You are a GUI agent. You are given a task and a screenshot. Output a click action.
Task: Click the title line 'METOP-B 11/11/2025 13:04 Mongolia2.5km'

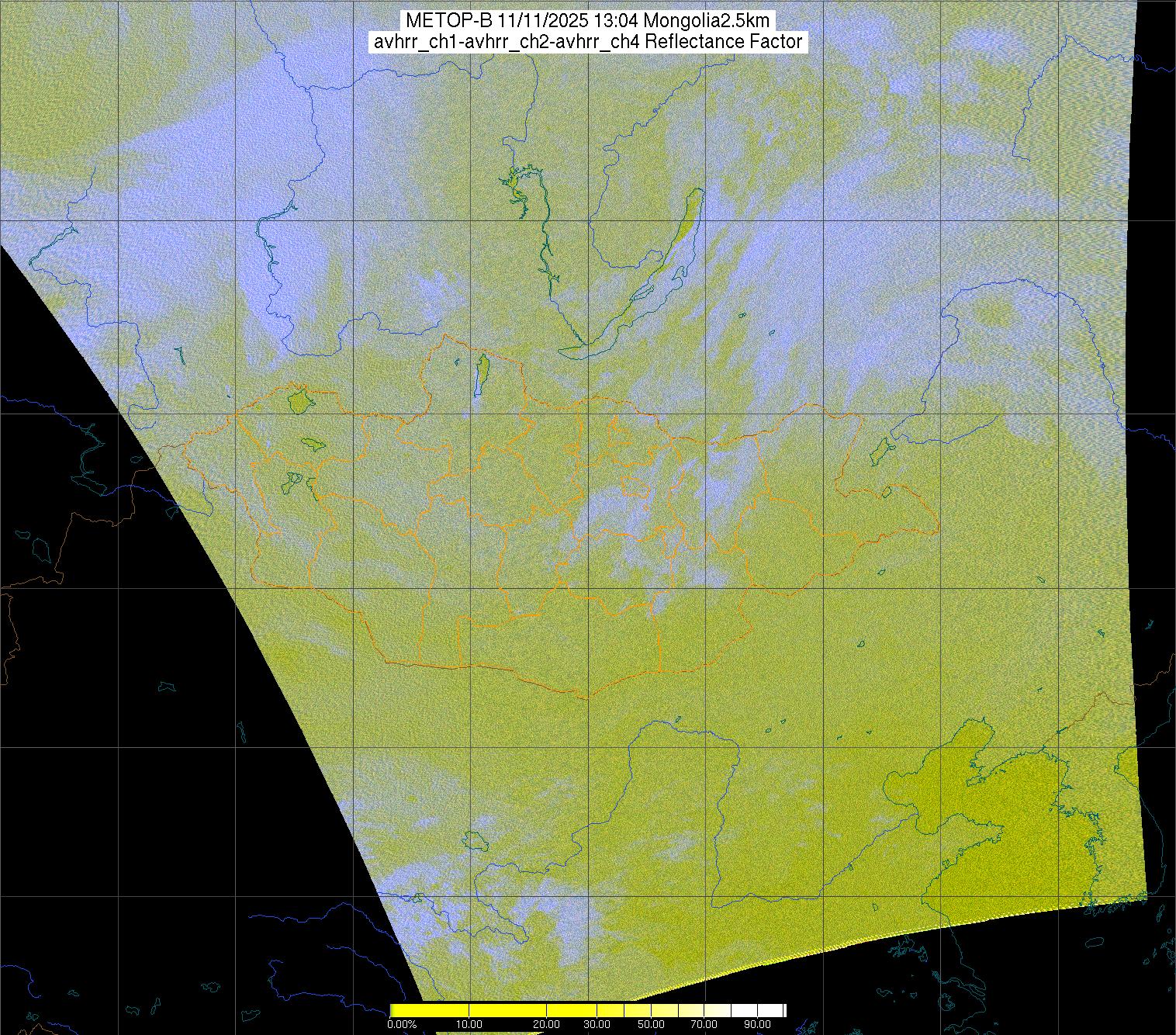coord(587,20)
